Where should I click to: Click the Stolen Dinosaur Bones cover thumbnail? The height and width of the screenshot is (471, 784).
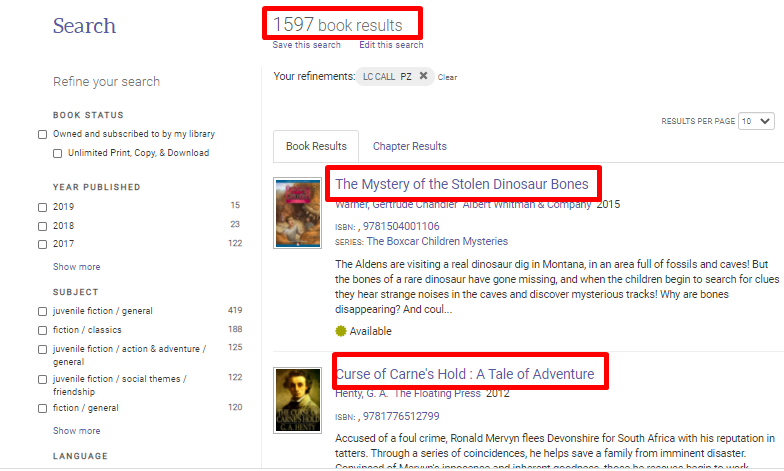pos(296,214)
